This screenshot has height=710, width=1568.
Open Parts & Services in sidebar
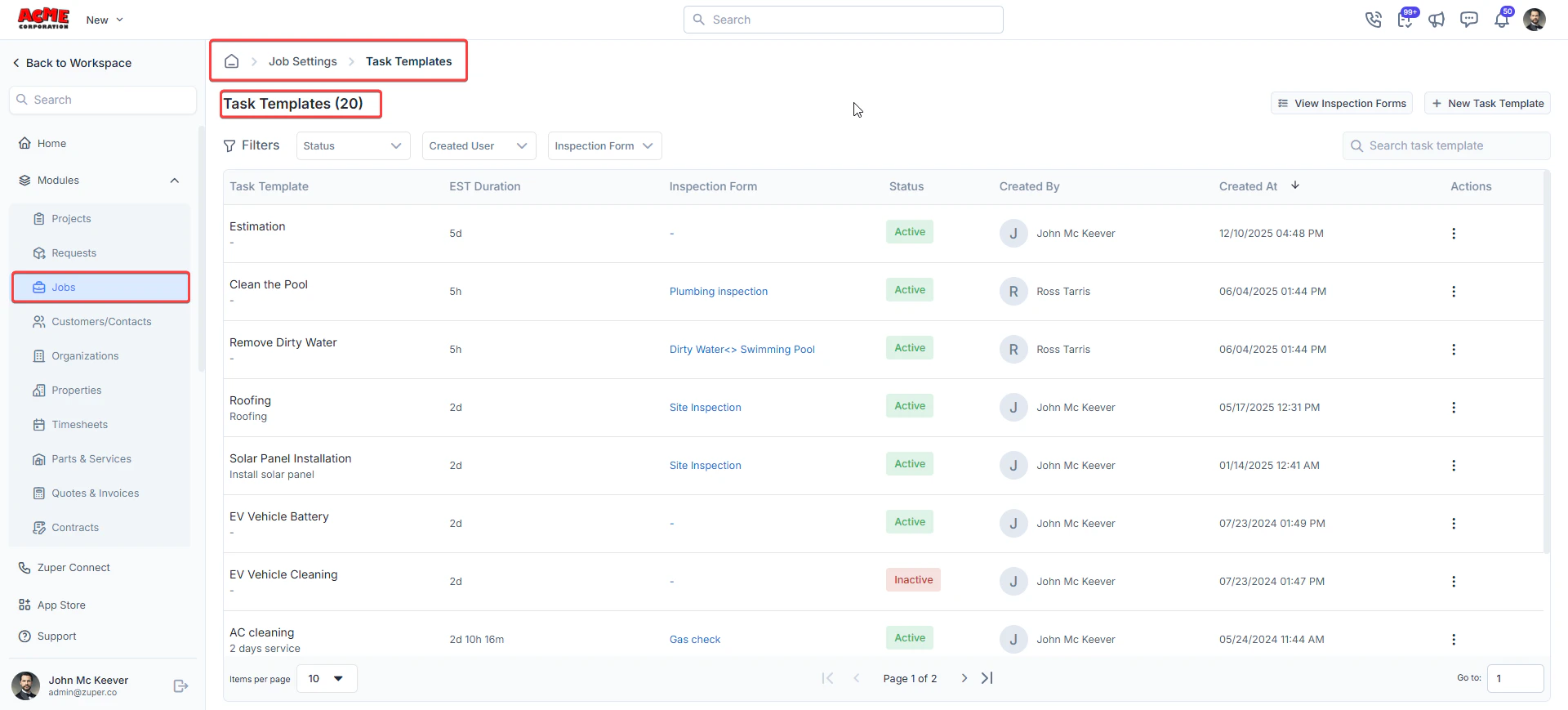(x=100, y=459)
